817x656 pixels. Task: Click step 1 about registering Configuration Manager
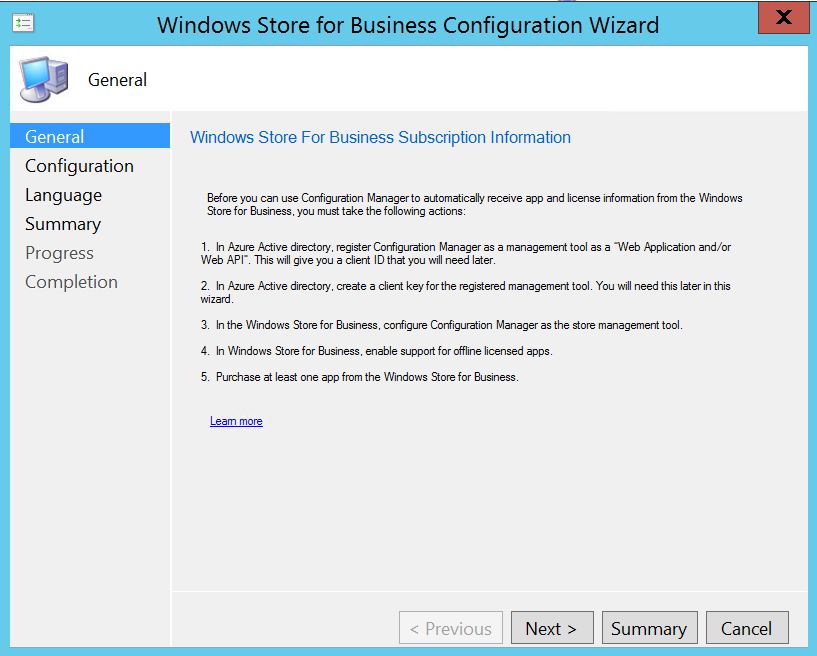(466, 253)
